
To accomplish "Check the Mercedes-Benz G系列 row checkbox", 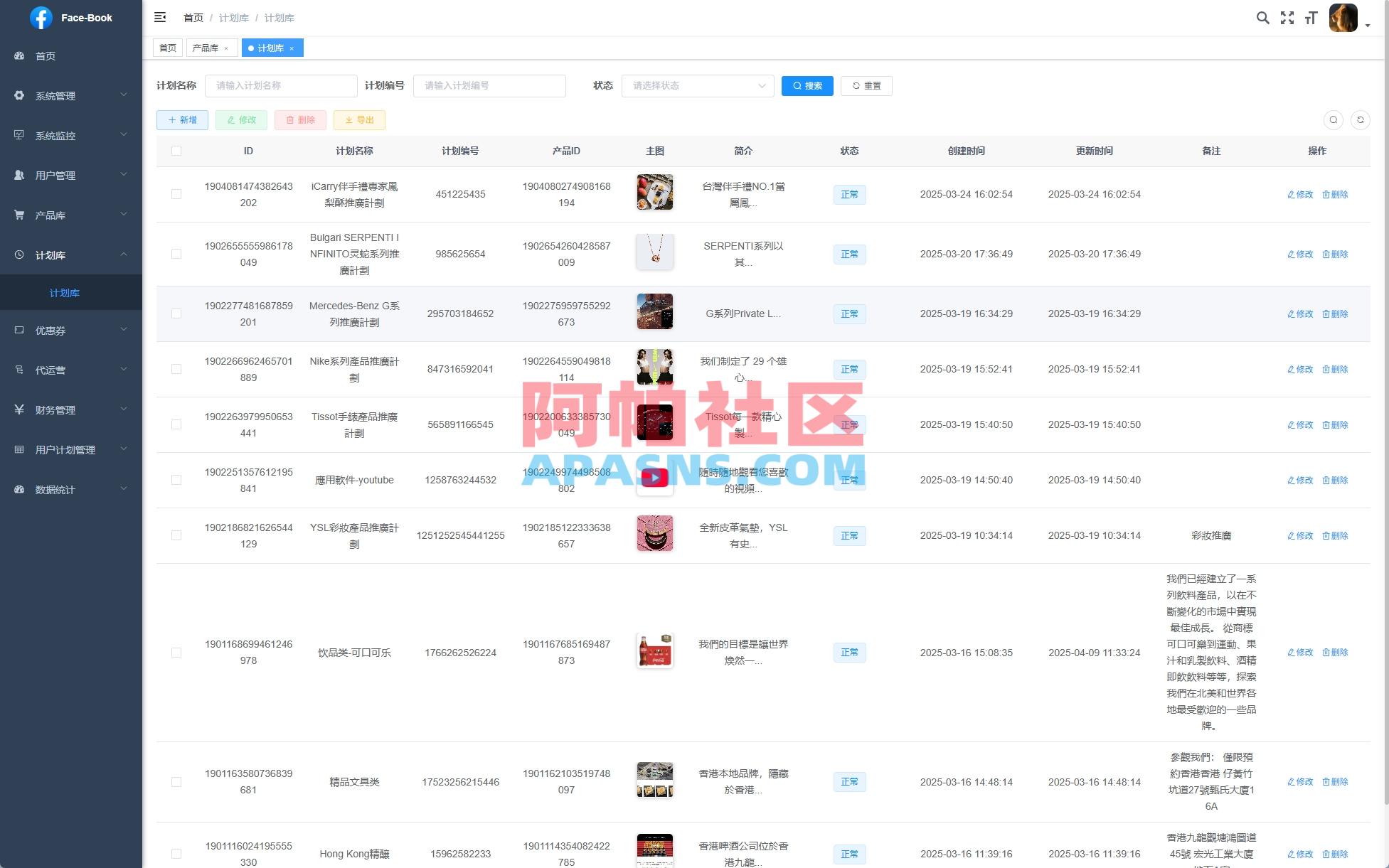I will tap(176, 314).
